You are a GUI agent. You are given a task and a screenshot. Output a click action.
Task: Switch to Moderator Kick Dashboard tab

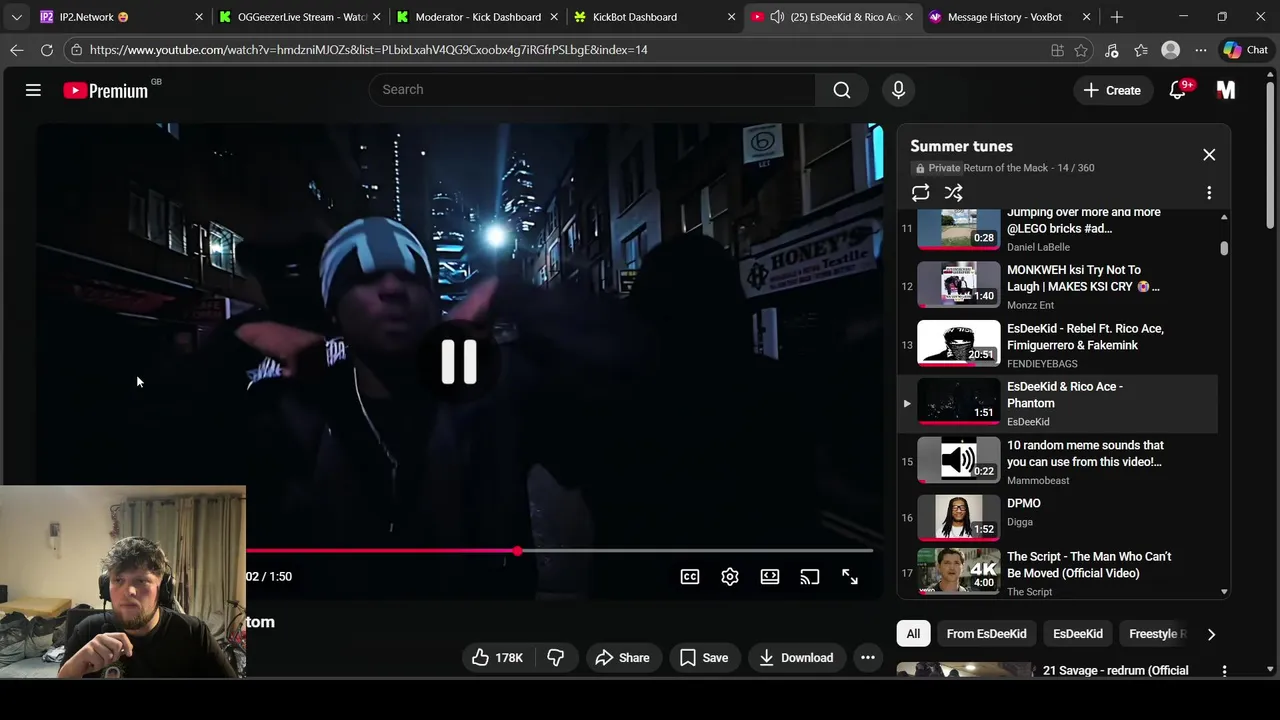pos(477,17)
